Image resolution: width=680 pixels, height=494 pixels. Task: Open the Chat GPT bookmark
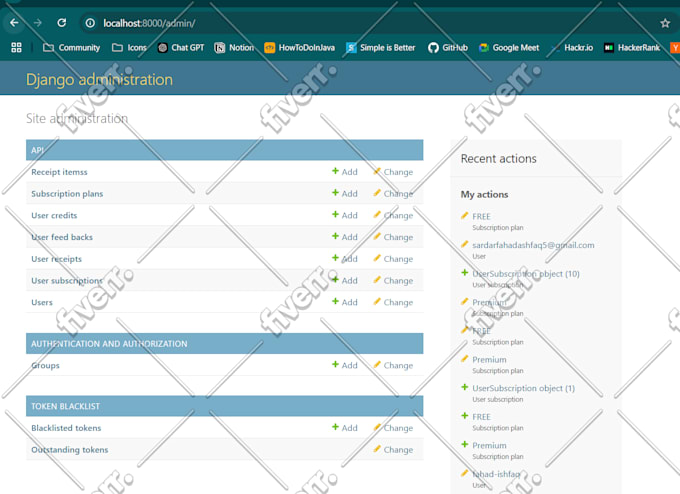(x=181, y=48)
